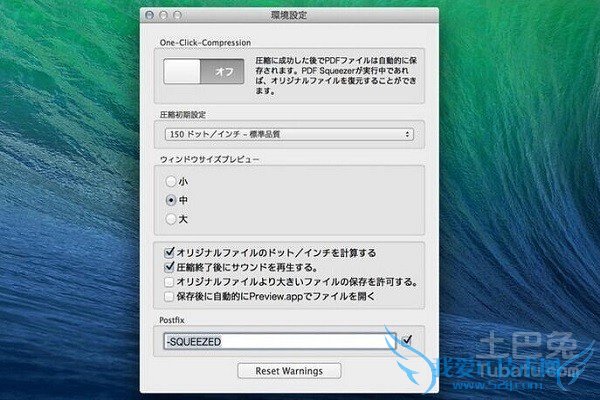This screenshot has height=400, width=600.
Task: Enable 保存後に自動的にPreview.appでファイルを開く checkbox
Action: [169, 296]
